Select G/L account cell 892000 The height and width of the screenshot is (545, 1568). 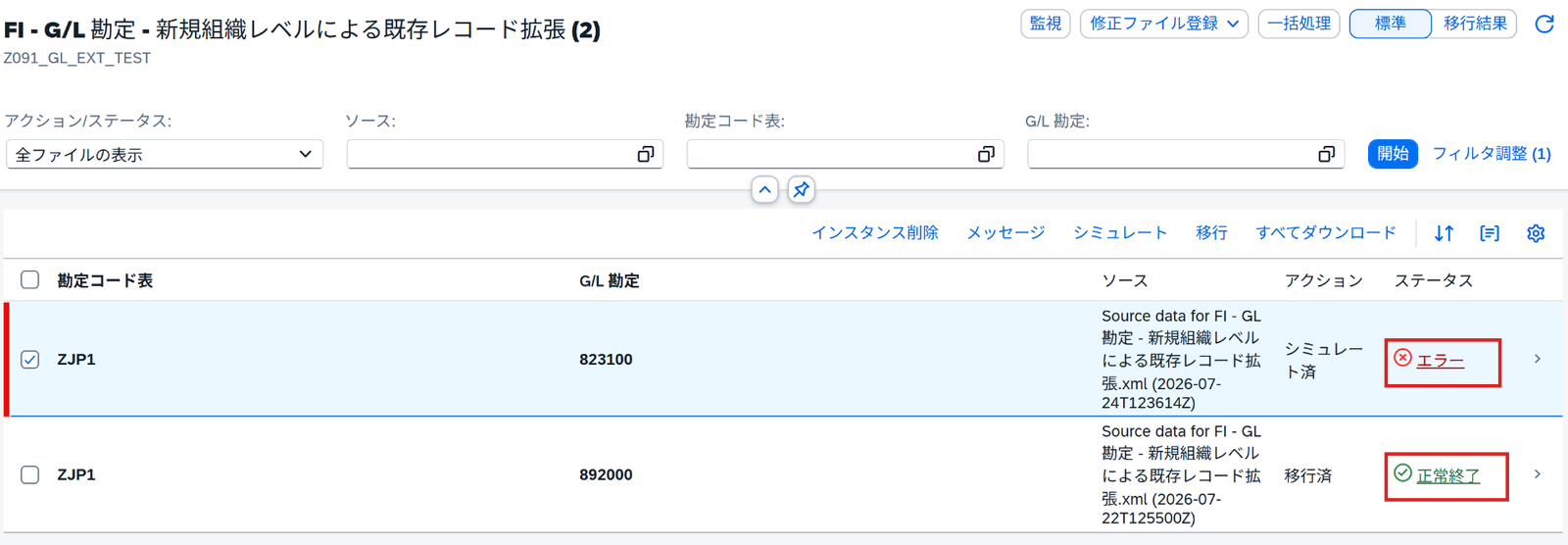(606, 474)
